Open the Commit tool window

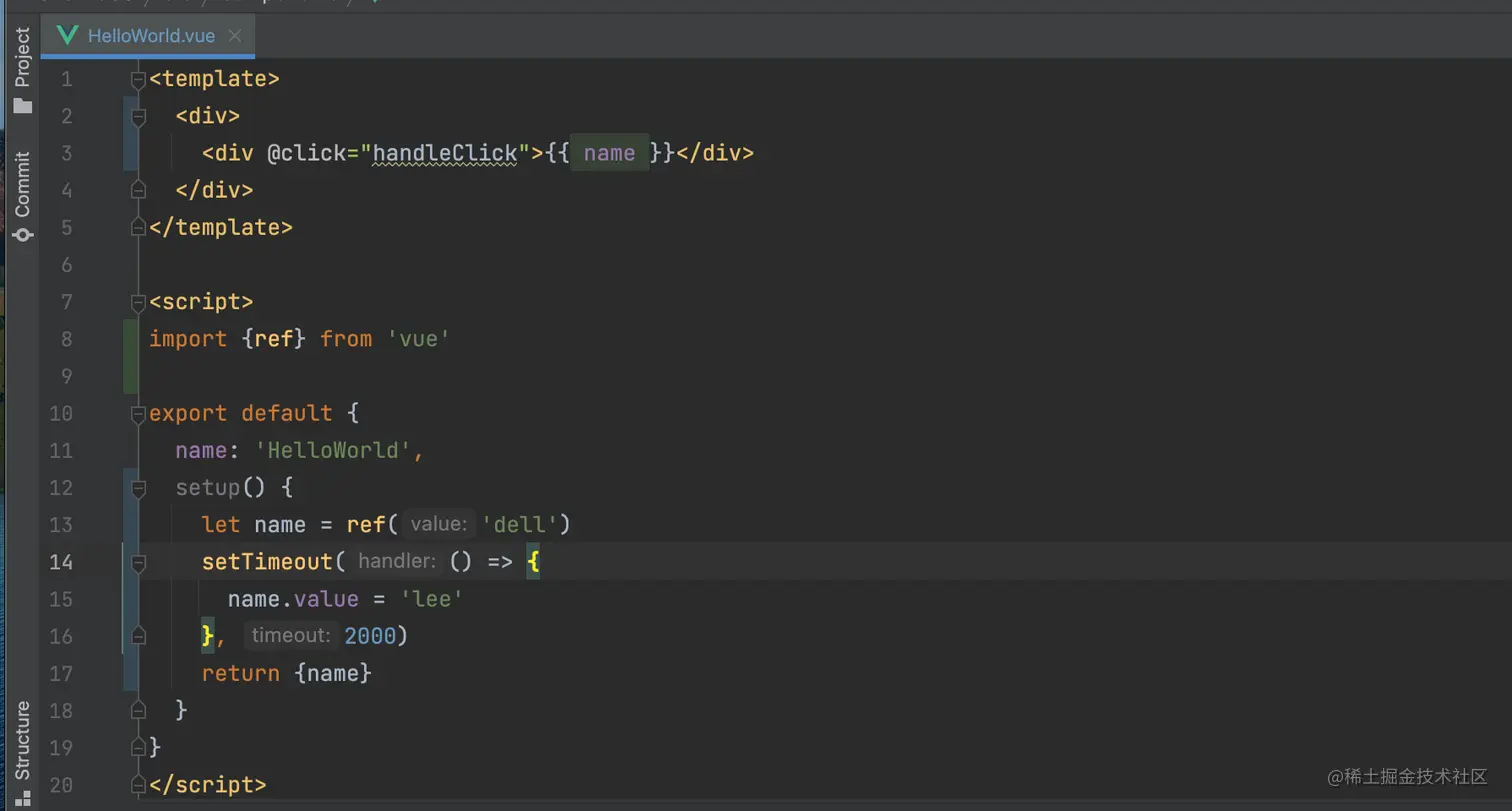click(x=22, y=195)
